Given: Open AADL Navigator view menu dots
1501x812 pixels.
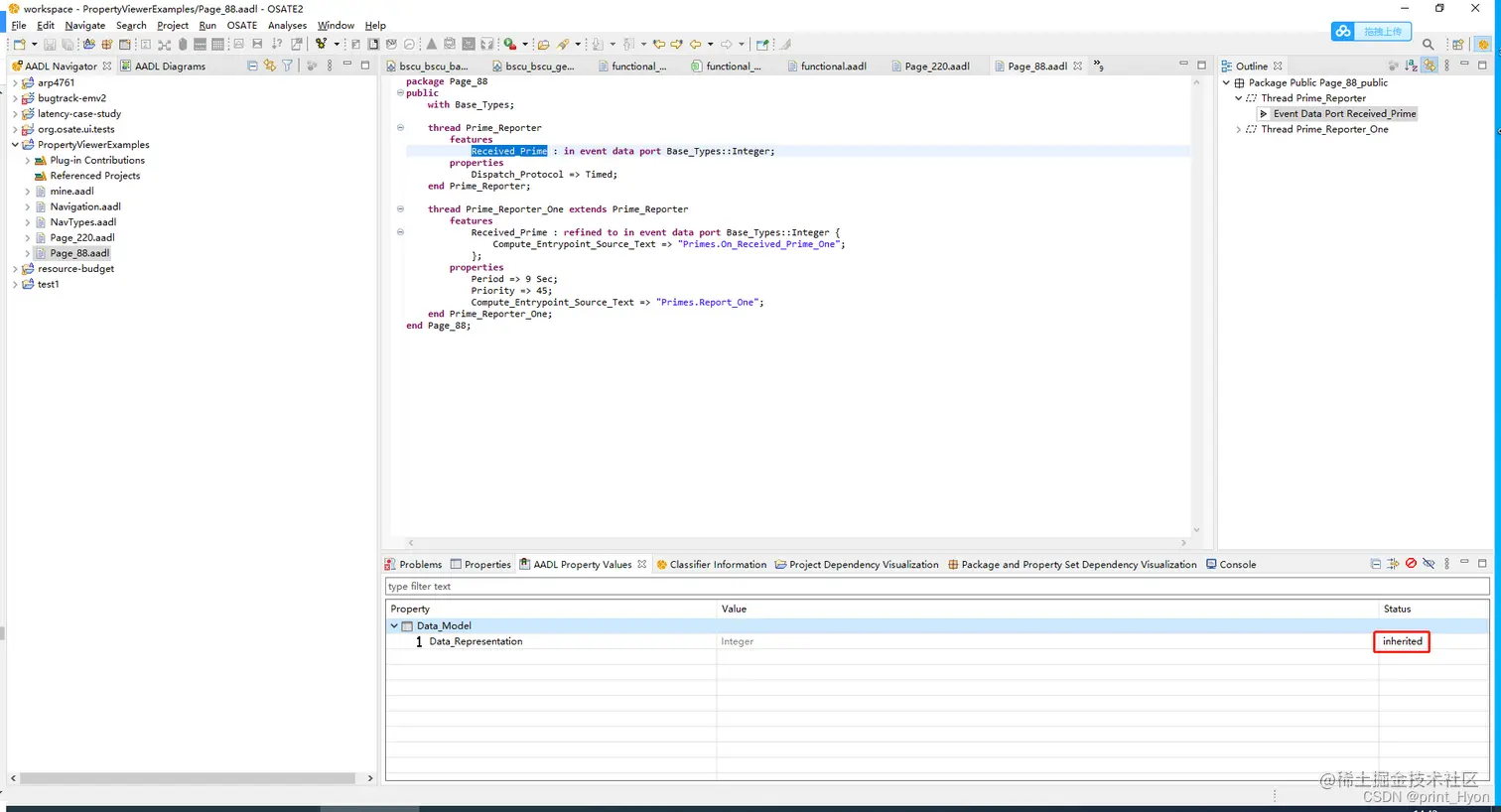Looking at the screenshot, I should pyautogui.click(x=330, y=66).
